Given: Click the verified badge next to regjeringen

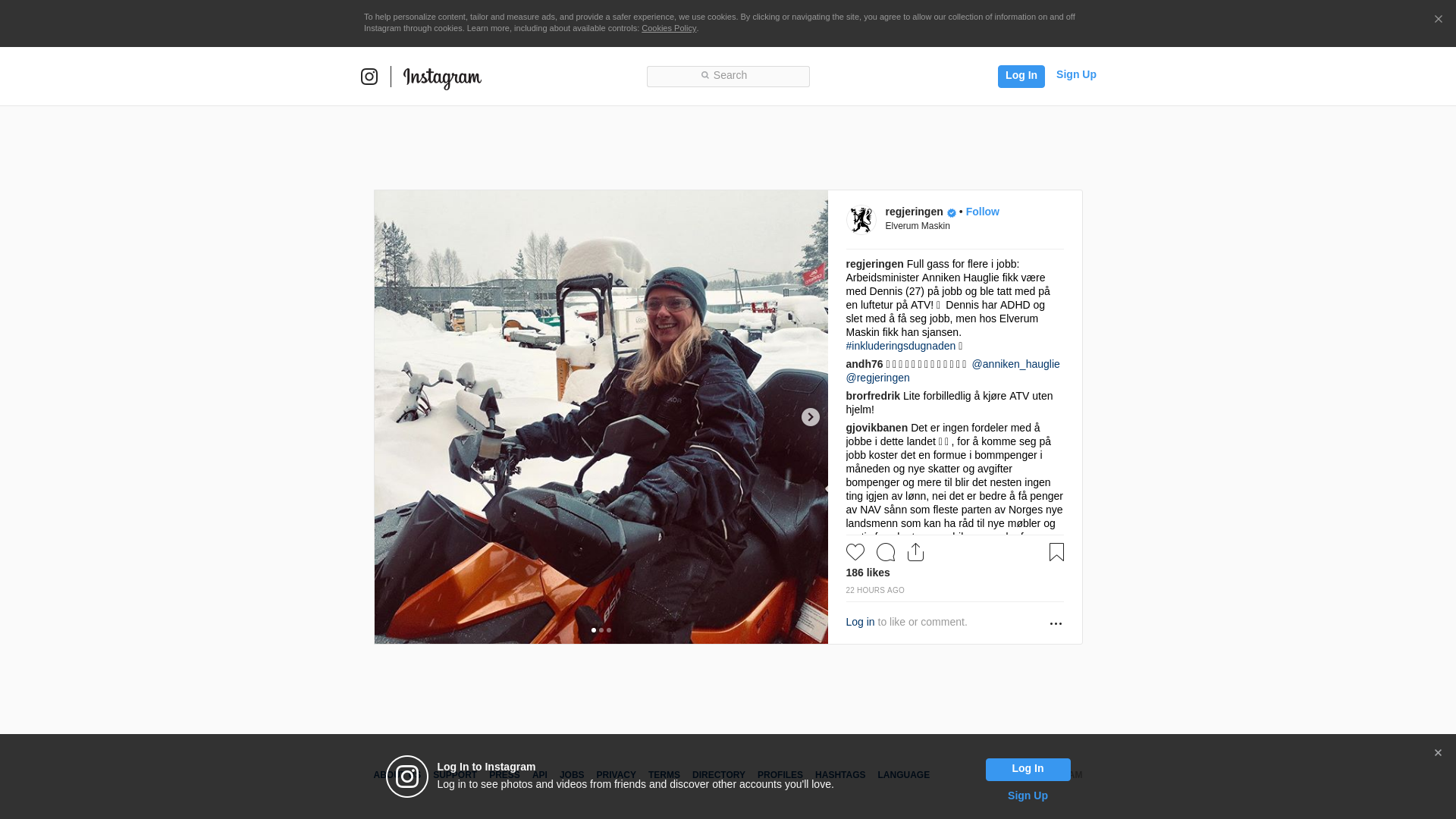Looking at the screenshot, I should click(951, 213).
